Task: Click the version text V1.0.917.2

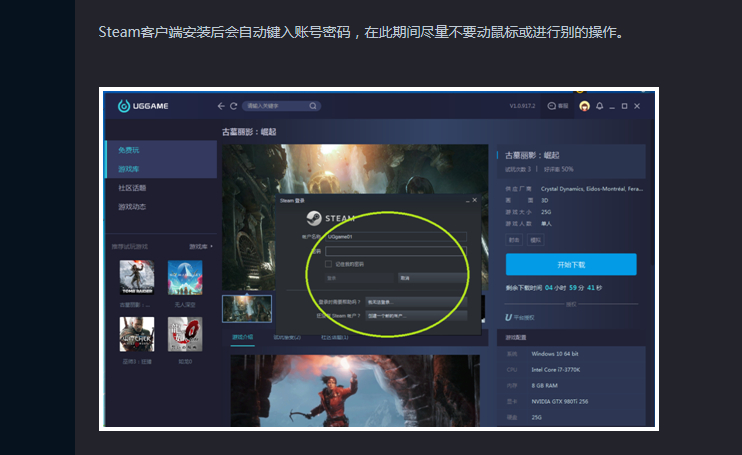Action: click(522, 106)
